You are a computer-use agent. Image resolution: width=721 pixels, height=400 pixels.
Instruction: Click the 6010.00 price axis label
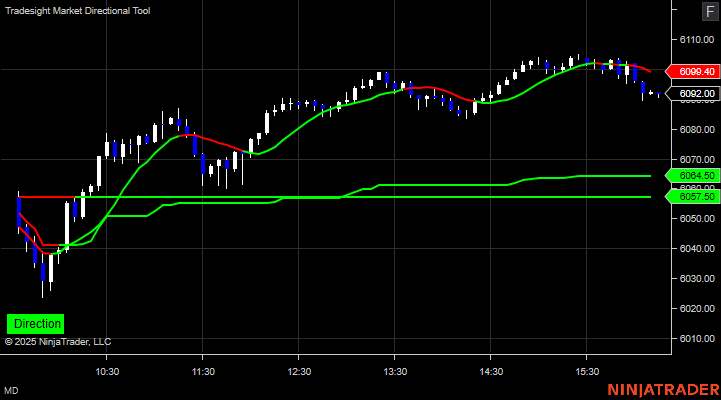coord(697,339)
